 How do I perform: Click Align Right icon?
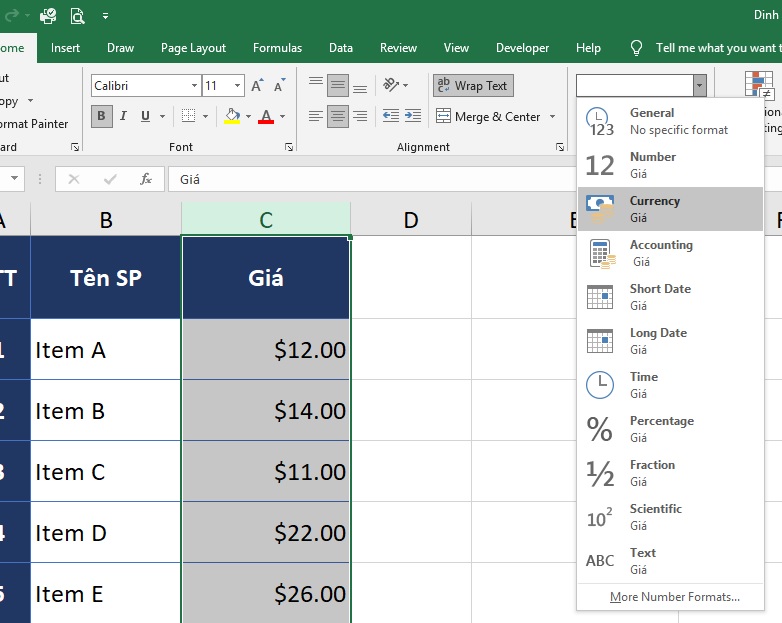[x=360, y=116]
